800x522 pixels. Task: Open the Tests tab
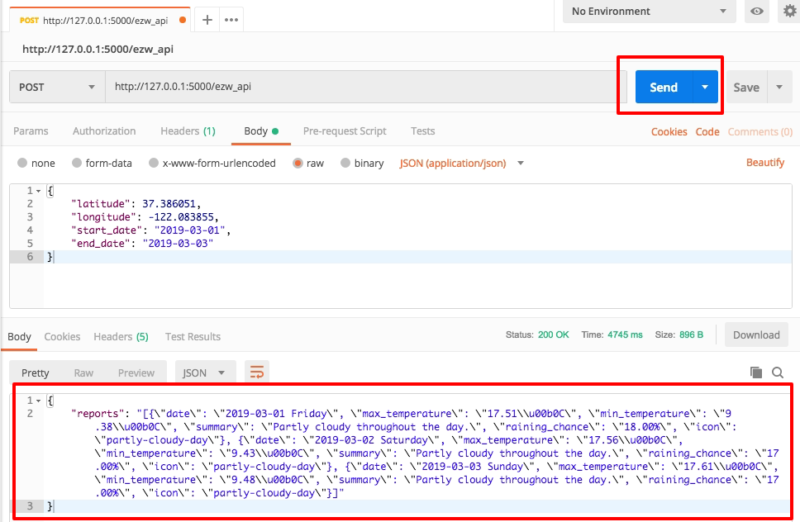[x=423, y=131]
